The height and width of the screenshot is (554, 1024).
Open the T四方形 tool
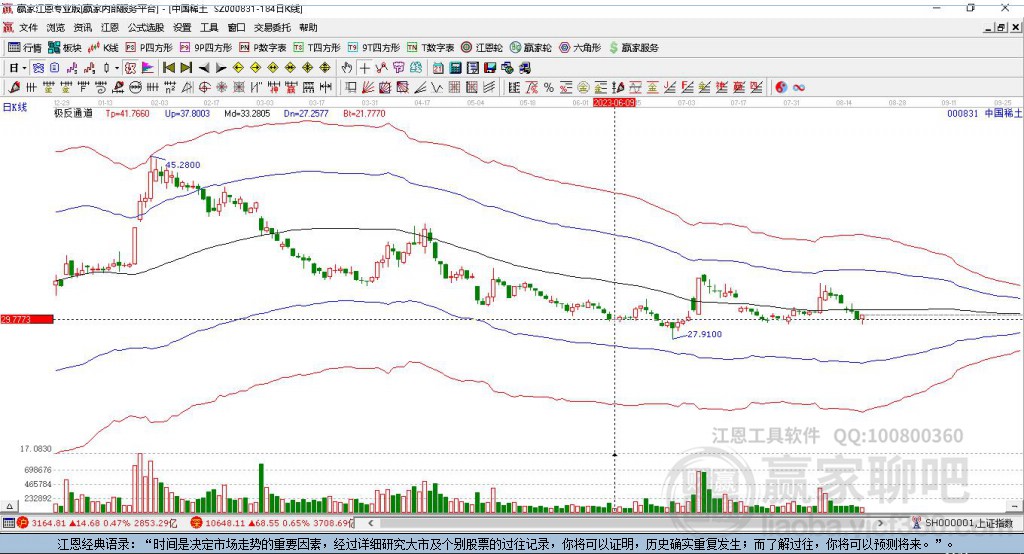coord(317,48)
